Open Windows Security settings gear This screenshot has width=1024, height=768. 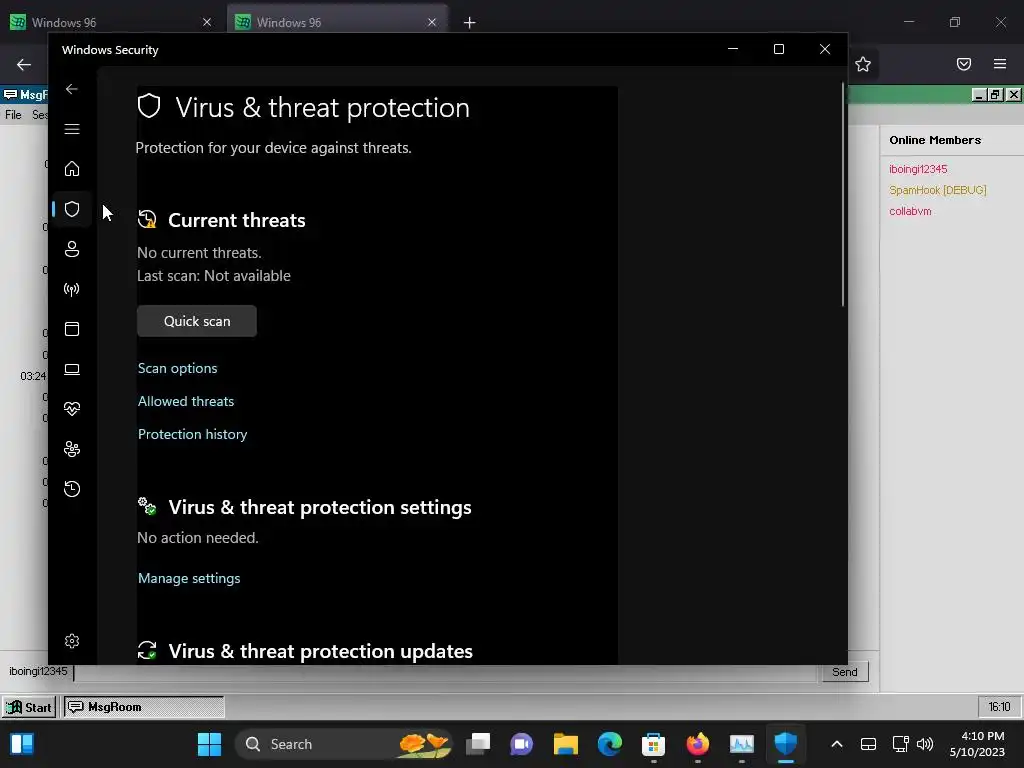click(x=72, y=641)
